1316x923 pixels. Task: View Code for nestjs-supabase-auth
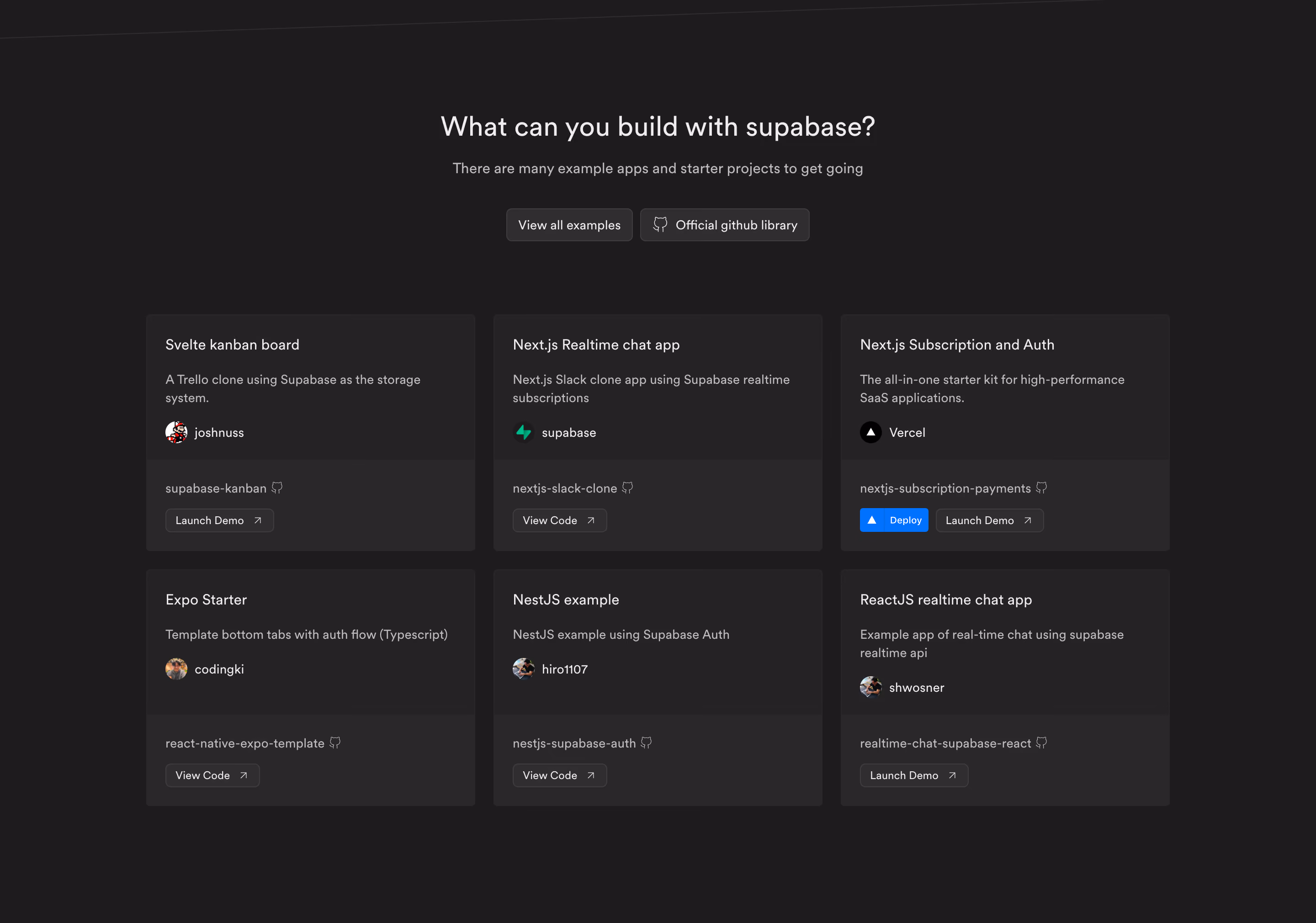(x=559, y=775)
